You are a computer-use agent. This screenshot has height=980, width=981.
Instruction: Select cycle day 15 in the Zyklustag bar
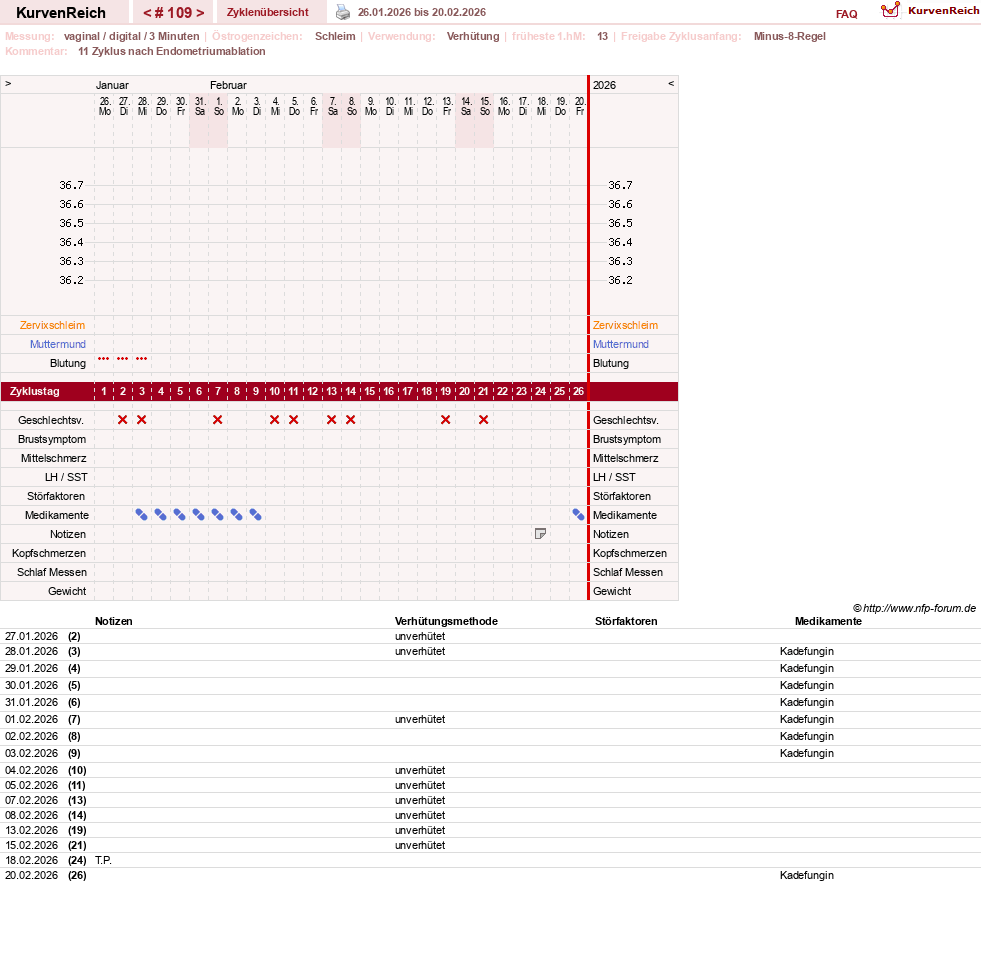point(370,391)
